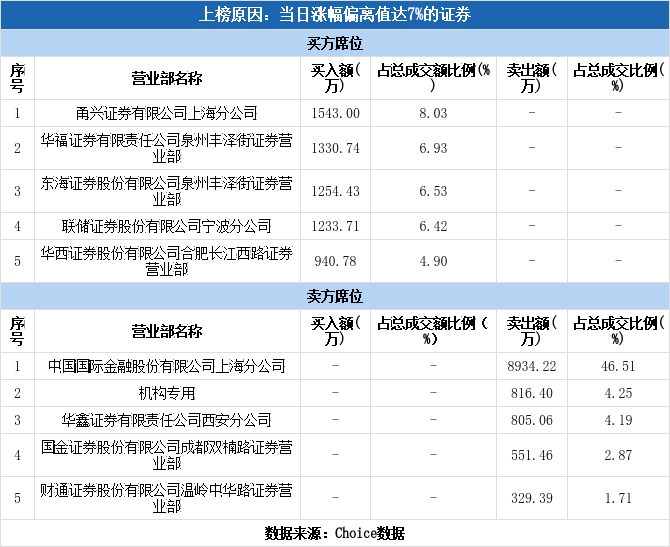
Task: Click 财通证券股份有限公司温岭中华路证券营业部
Action: point(167,498)
